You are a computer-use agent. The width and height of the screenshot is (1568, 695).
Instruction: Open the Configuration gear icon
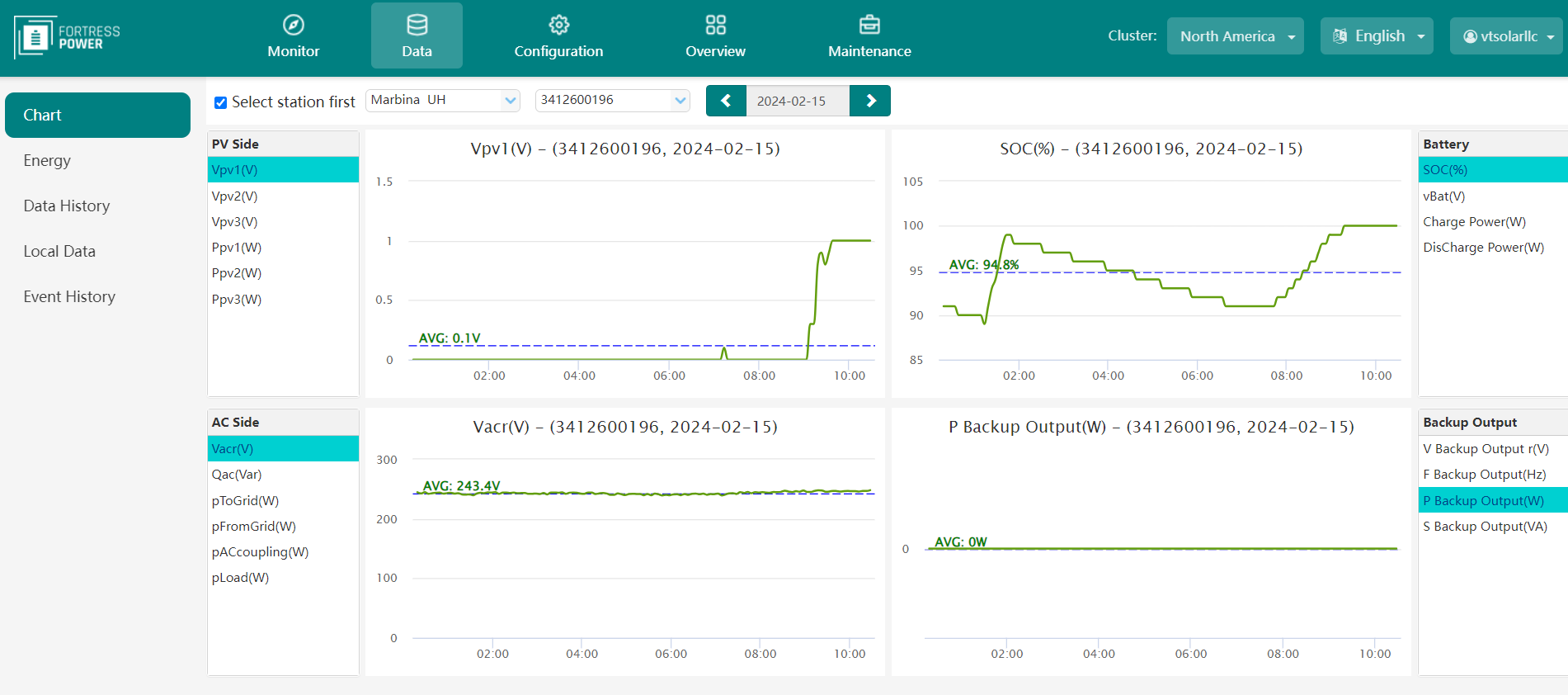pos(558,25)
